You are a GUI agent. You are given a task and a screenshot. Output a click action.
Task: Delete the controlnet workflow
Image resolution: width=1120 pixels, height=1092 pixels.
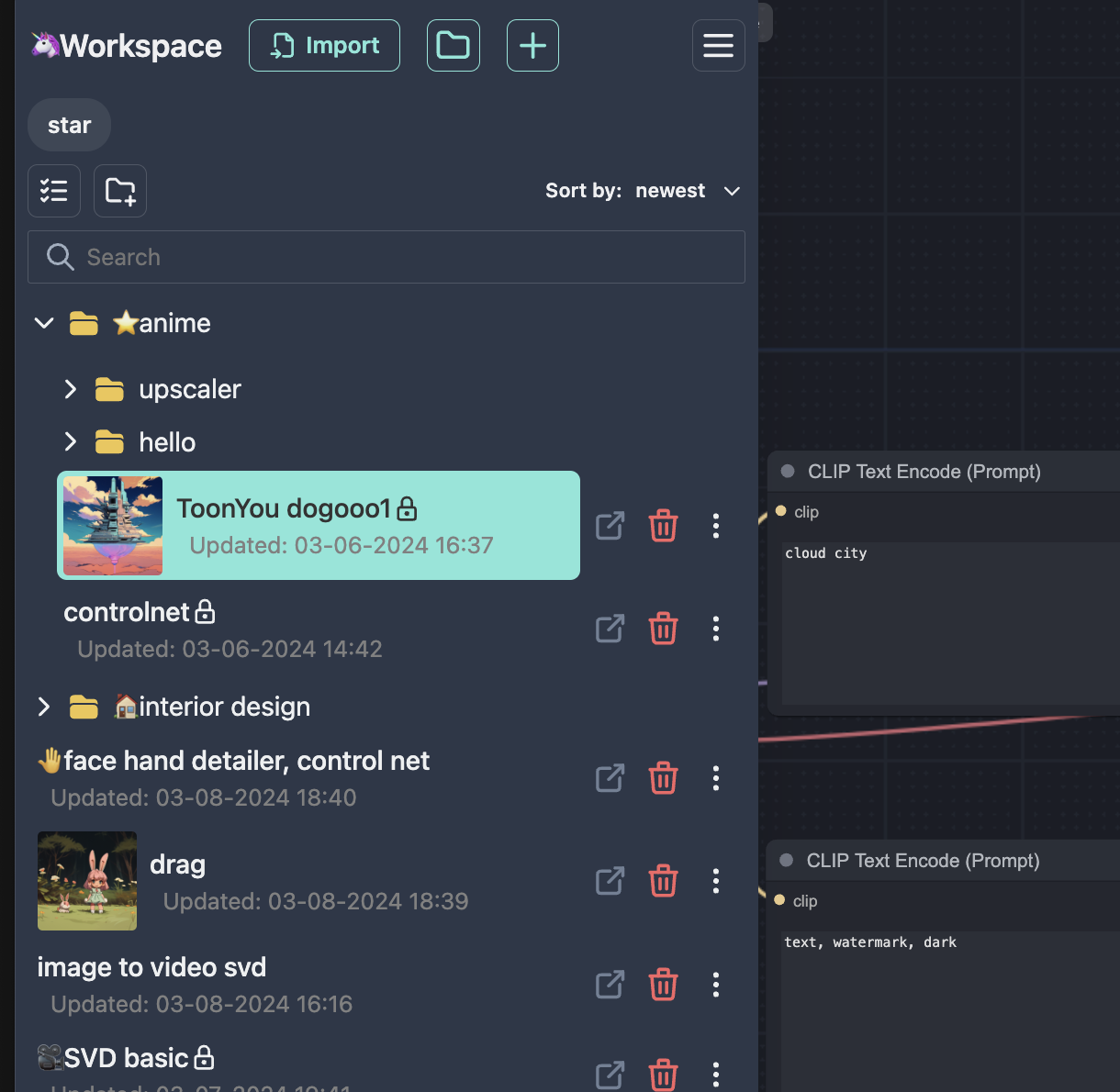(663, 629)
